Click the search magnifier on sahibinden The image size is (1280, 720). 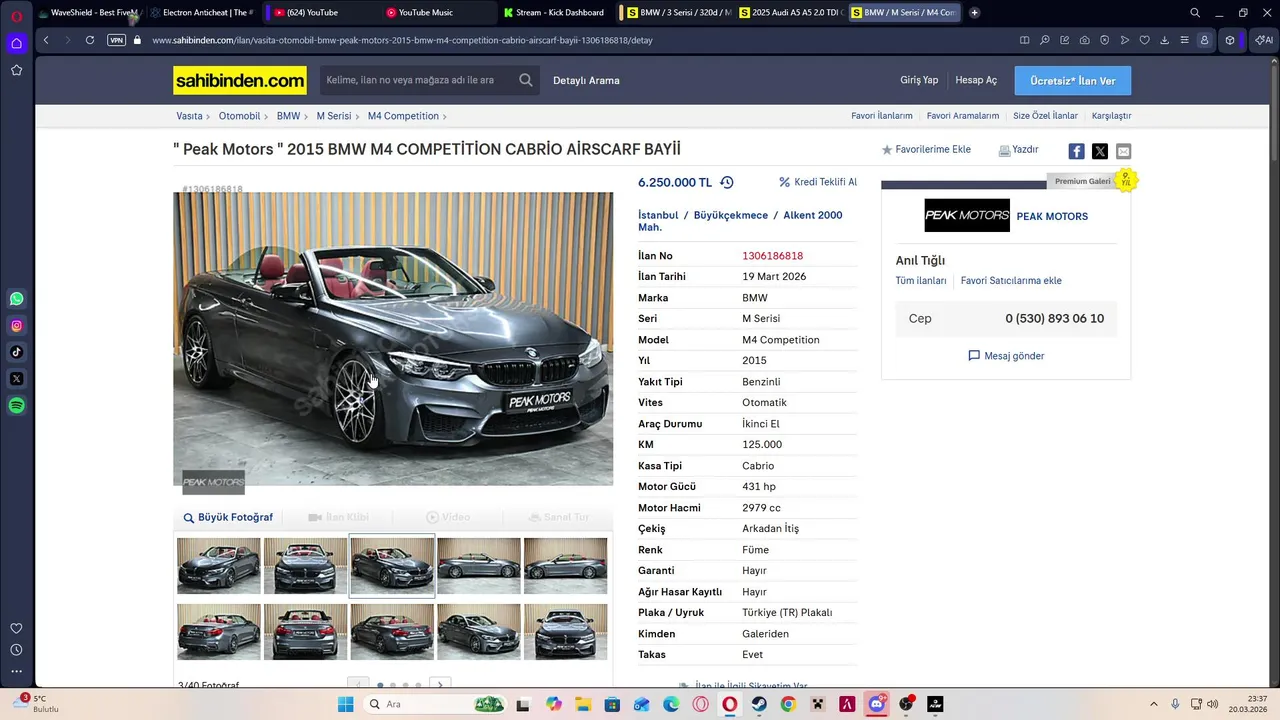(526, 80)
